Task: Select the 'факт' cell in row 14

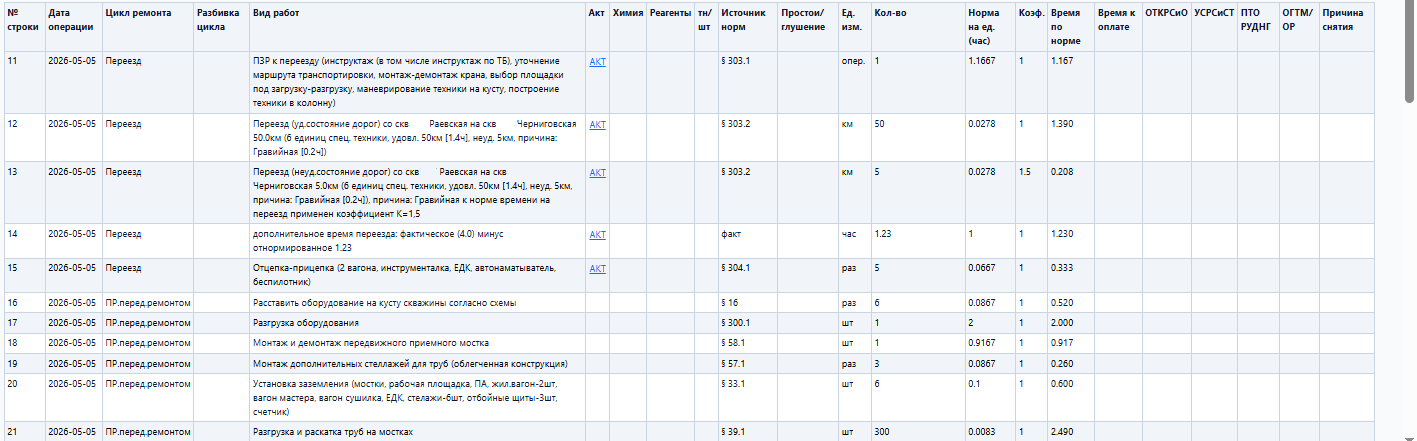Action: coord(747,241)
